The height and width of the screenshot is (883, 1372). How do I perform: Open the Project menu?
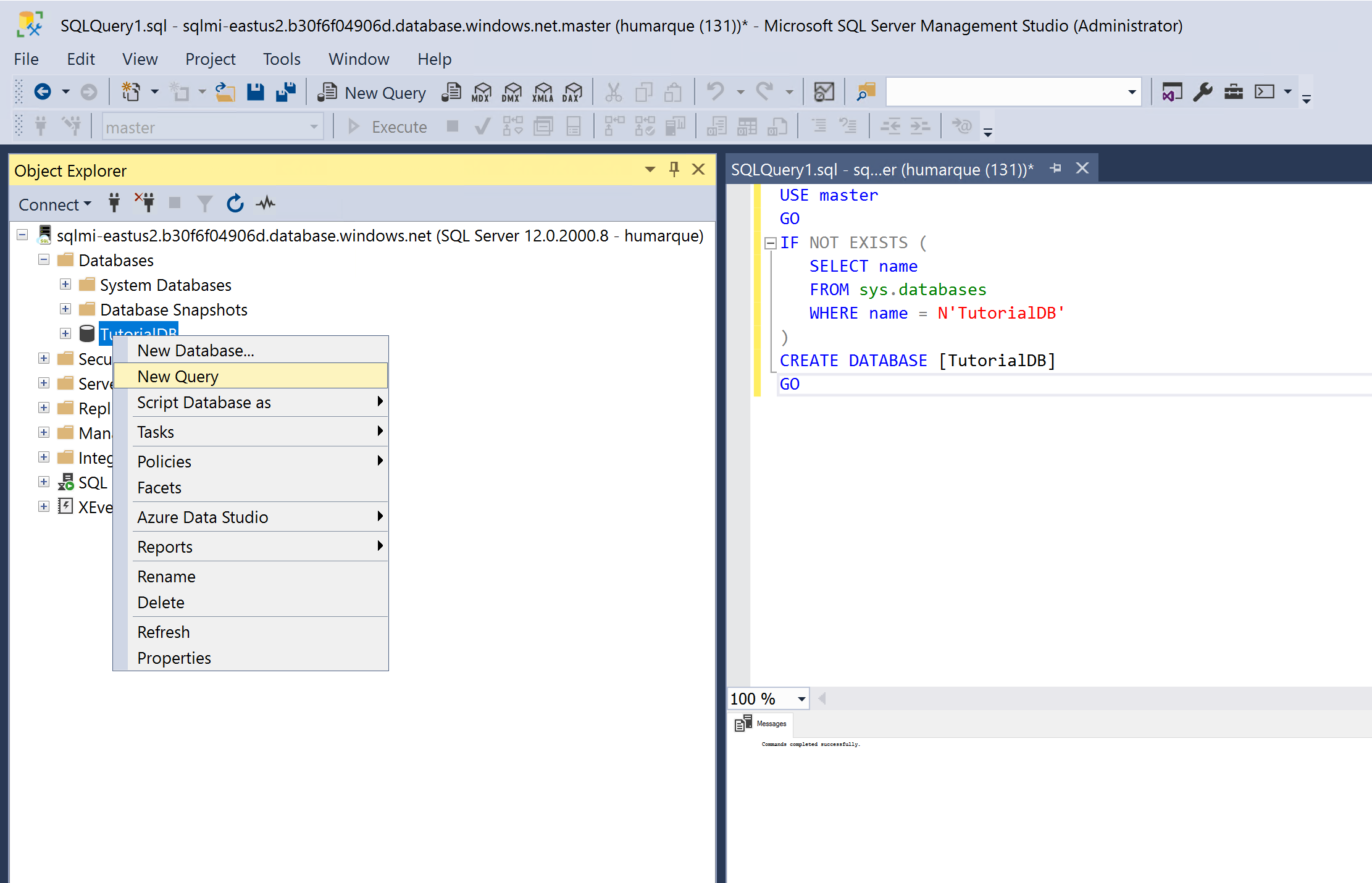point(210,59)
